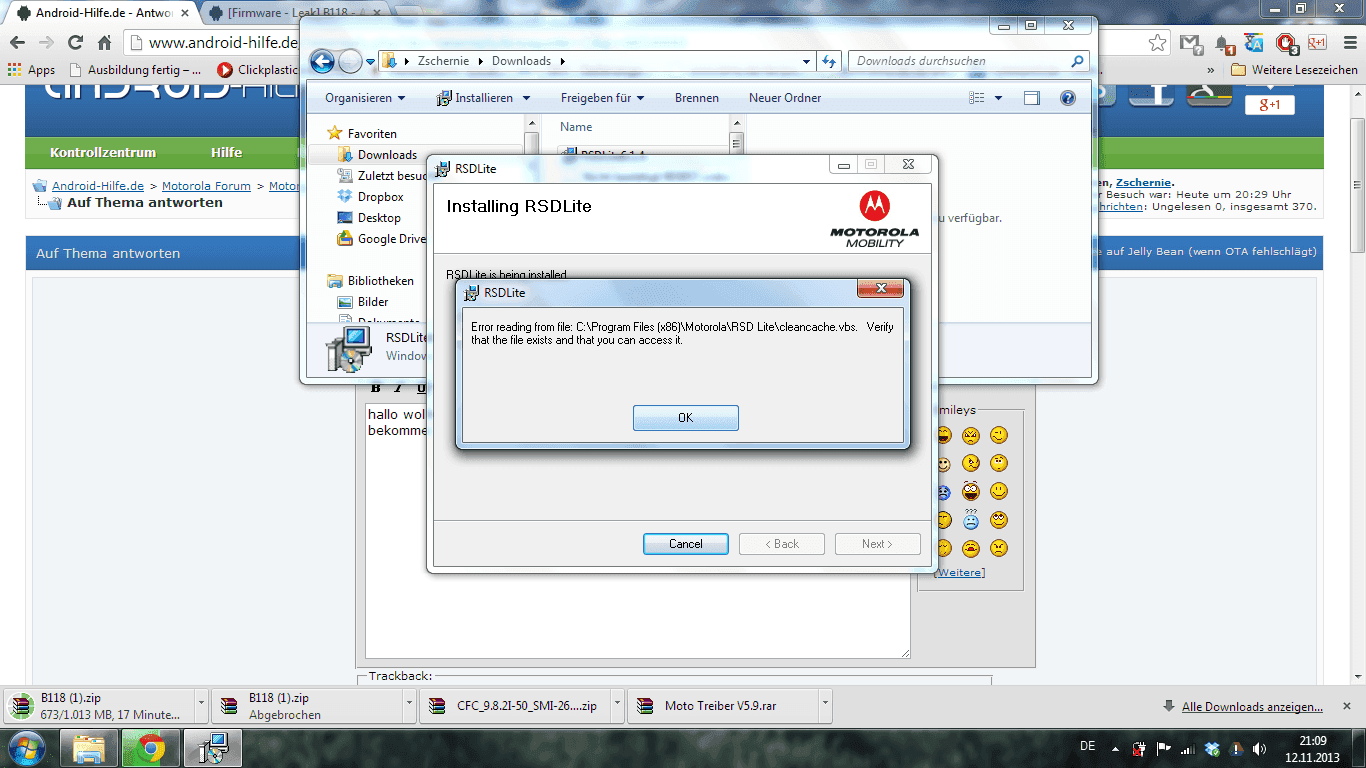Open the Explorer view options dropdown arrow
Screen dimensions: 1366x768
tap(998, 98)
